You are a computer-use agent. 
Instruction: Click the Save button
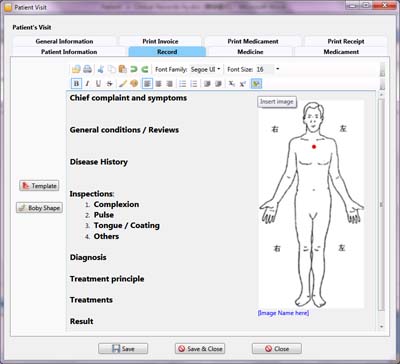123,349
